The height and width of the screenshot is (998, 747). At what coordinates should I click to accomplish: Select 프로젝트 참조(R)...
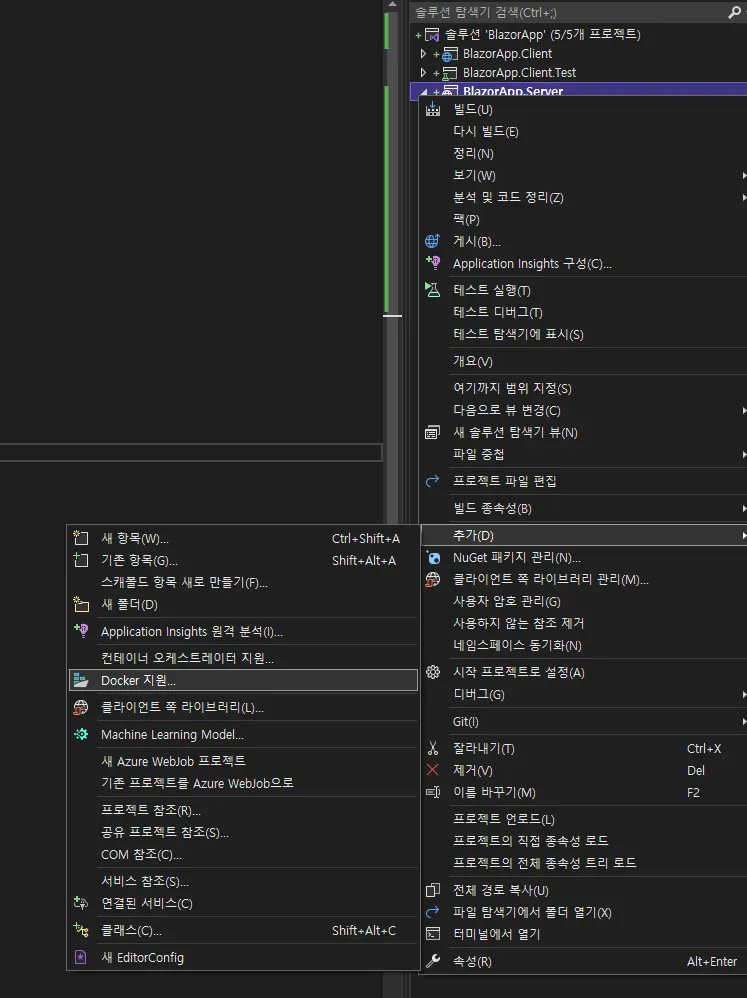151,810
